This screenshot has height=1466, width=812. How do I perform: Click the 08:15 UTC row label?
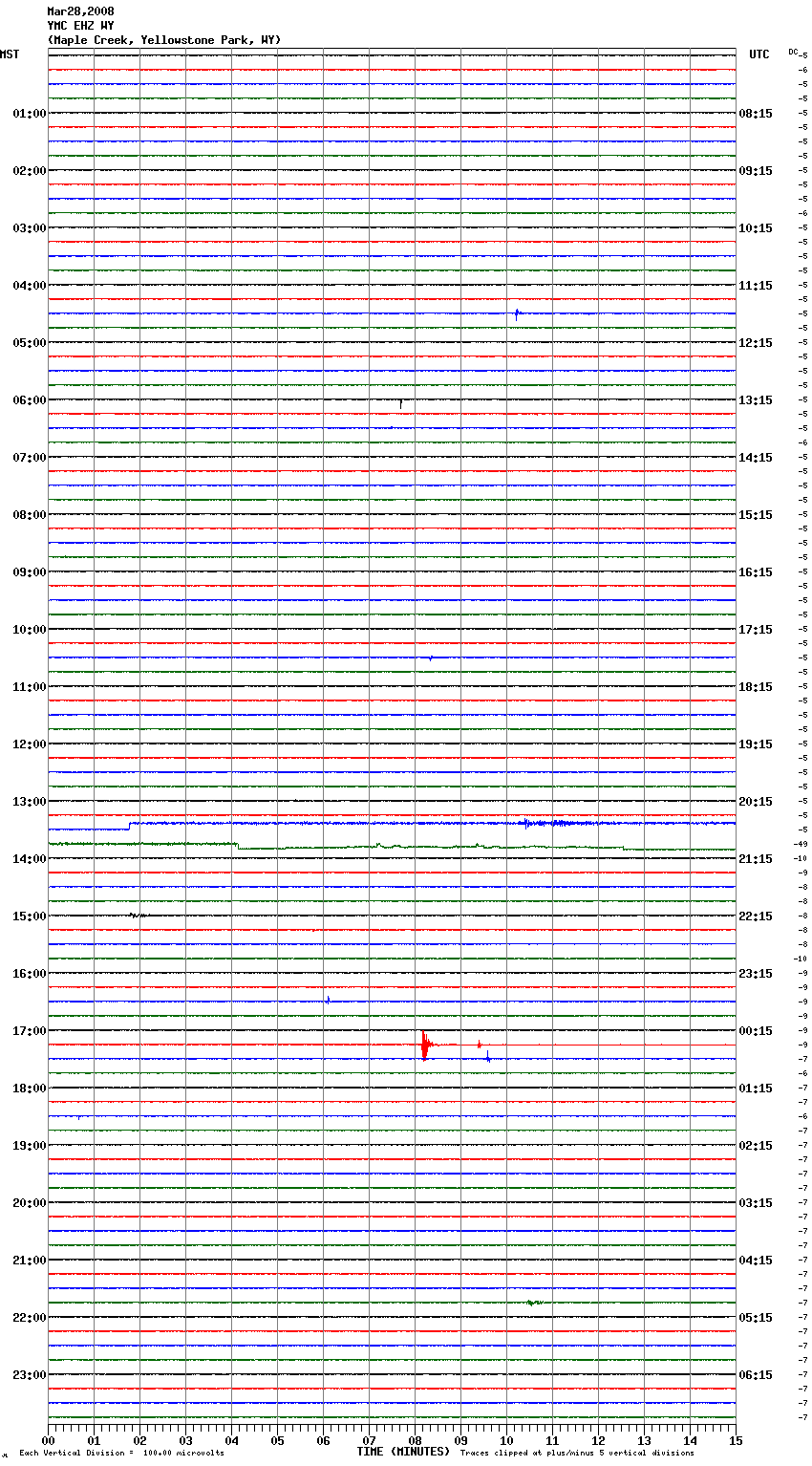click(756, 114)
